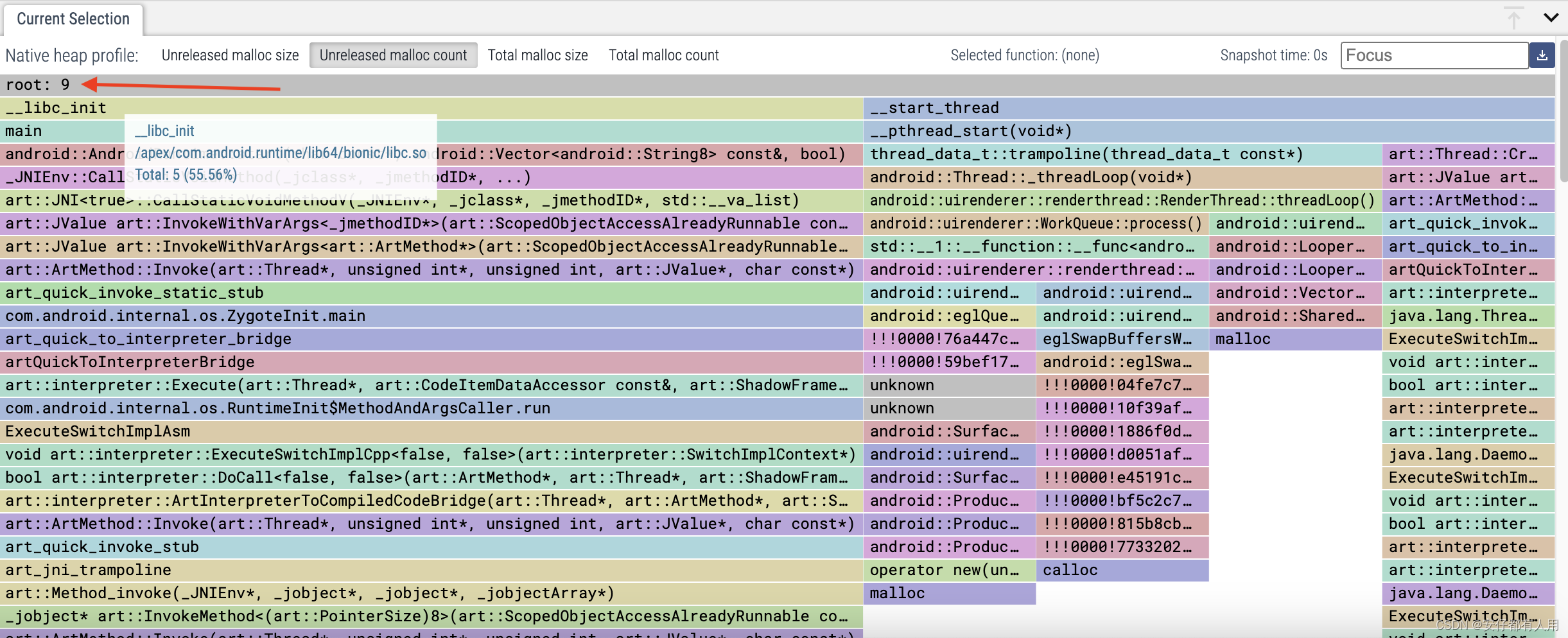
Task: Collapse the panel with the chevron icon
Action: (1551, 17)
